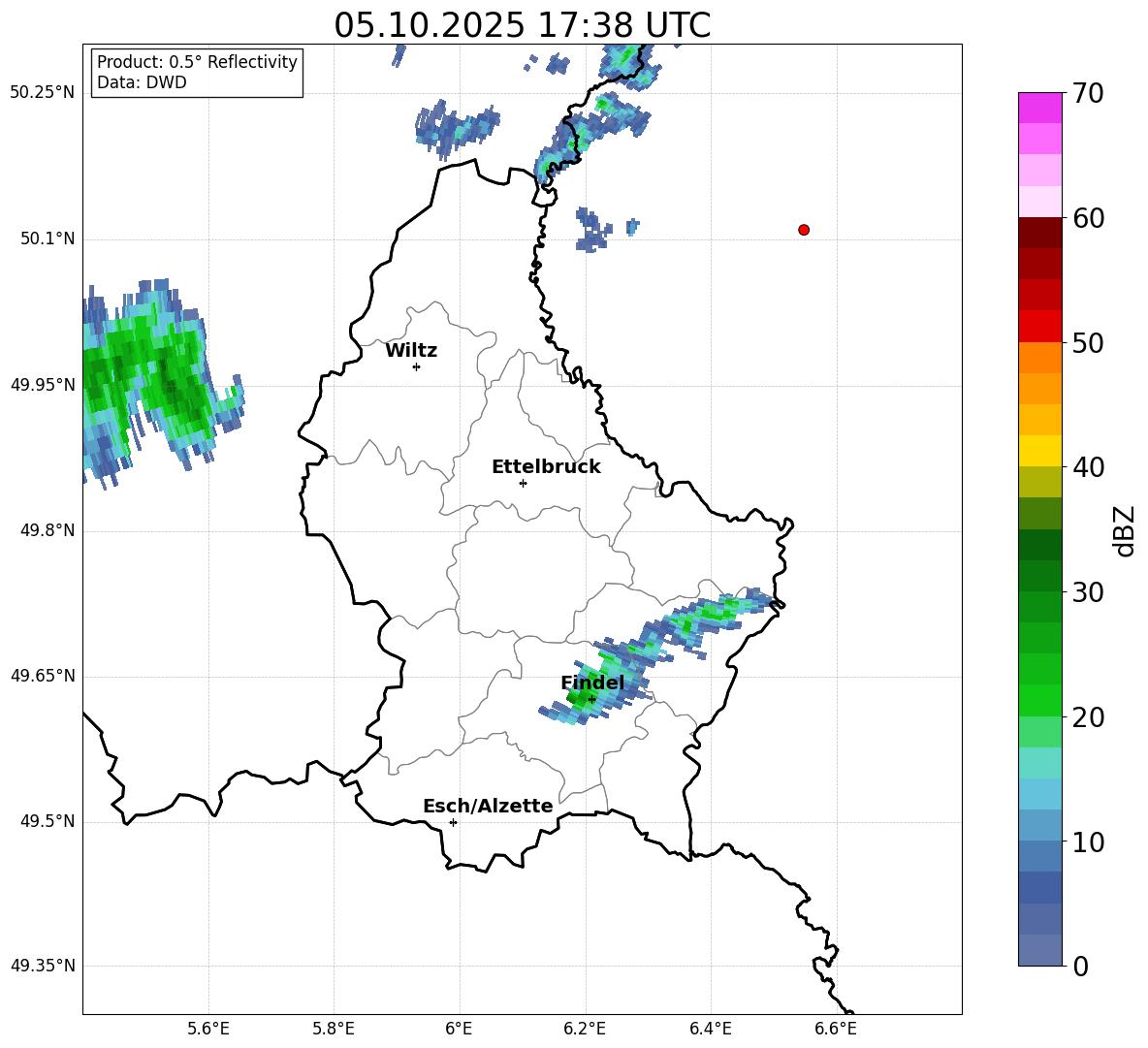Click the 6.2°E longitude label
The height and width of the screenshot is (1048, 1148).
(x=585, y=1029)
